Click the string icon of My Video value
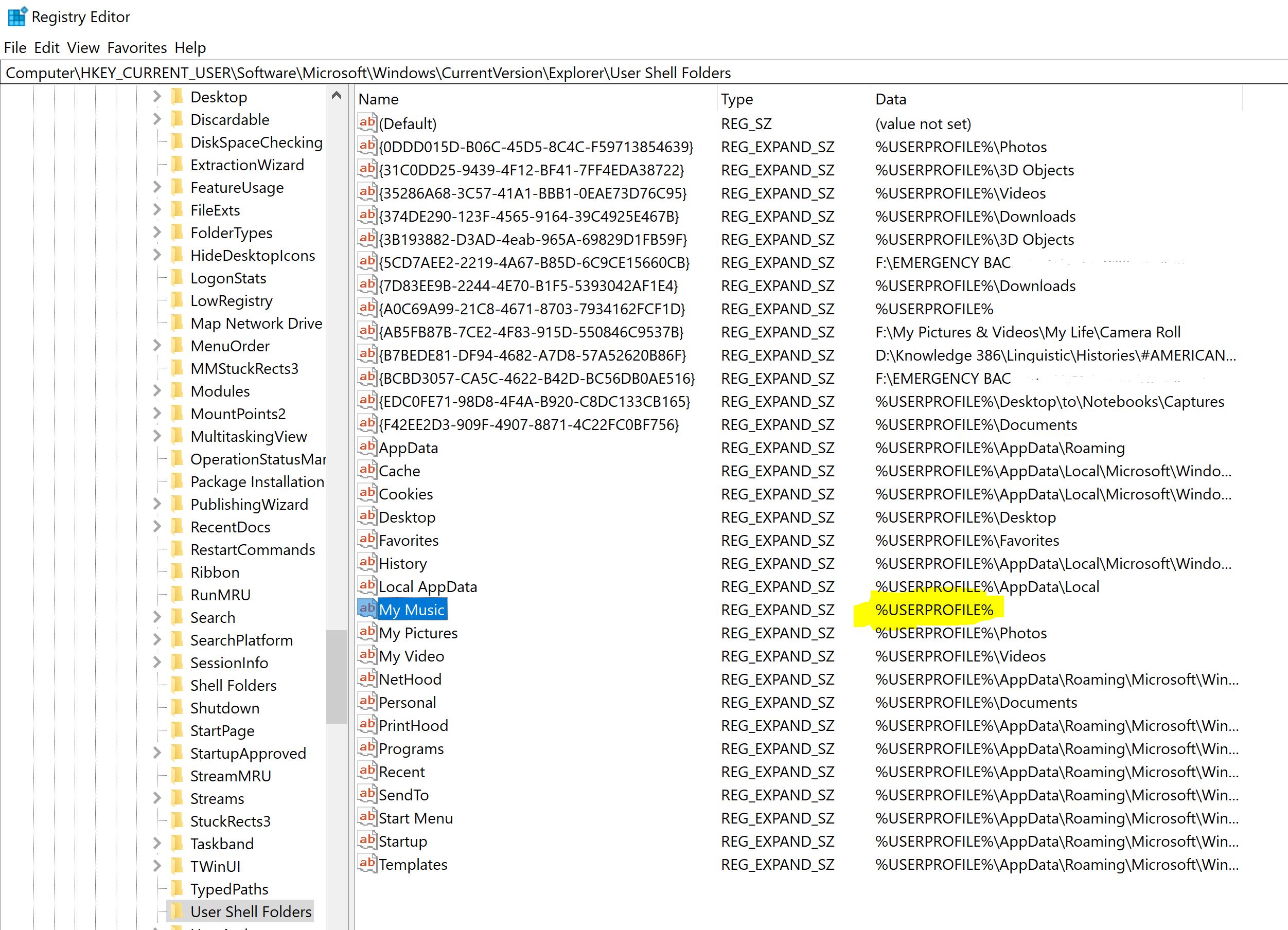The height and width of the screenshot is (930, 1288). pyautogui.click(x=367, y=655)
